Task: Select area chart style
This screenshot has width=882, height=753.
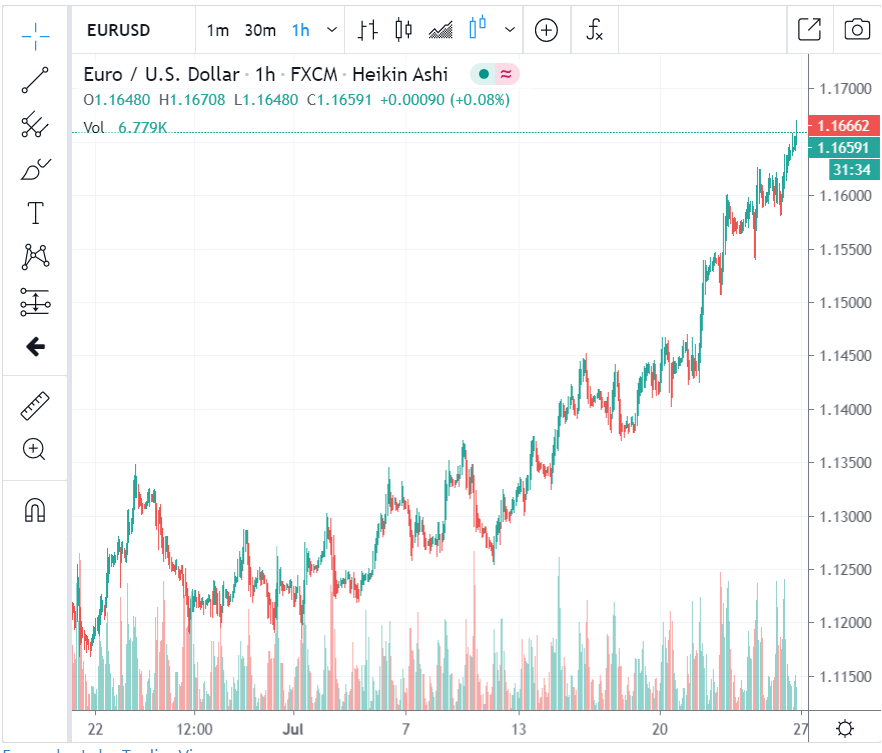Action: click(x=440, y=30)
